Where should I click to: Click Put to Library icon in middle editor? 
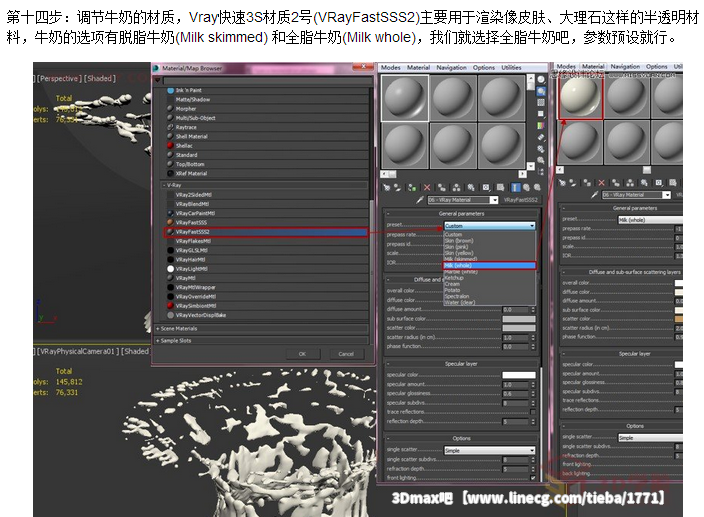pyautogui.click(x=471, y=188)
